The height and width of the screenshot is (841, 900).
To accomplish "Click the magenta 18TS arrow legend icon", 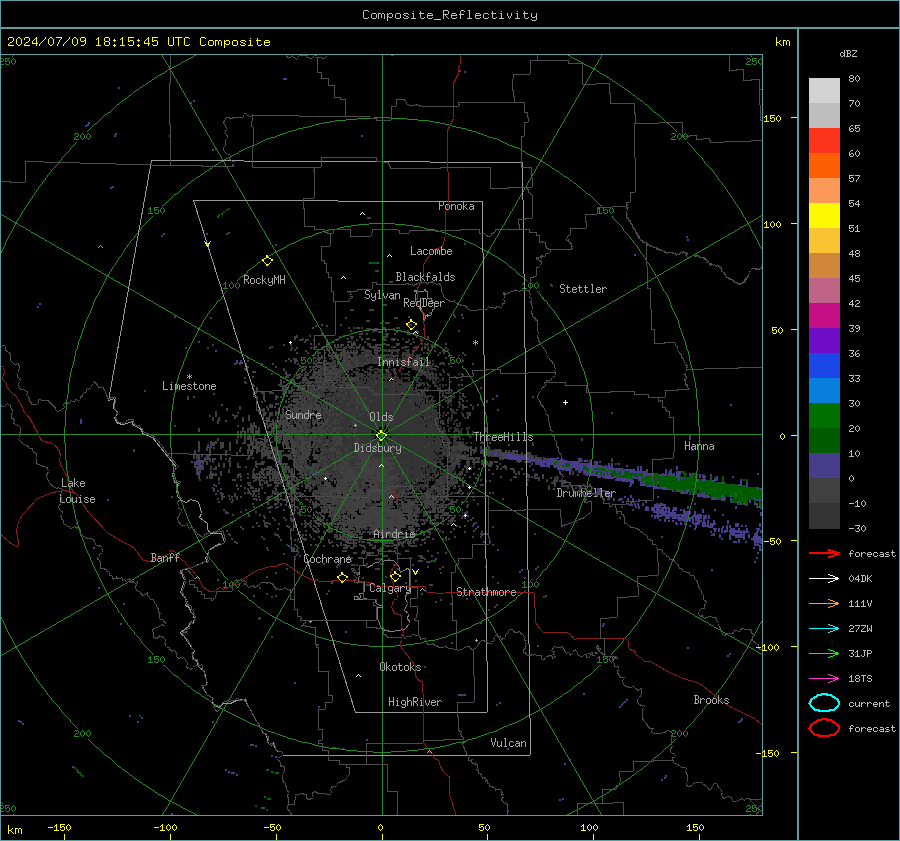I will point(824,679).
